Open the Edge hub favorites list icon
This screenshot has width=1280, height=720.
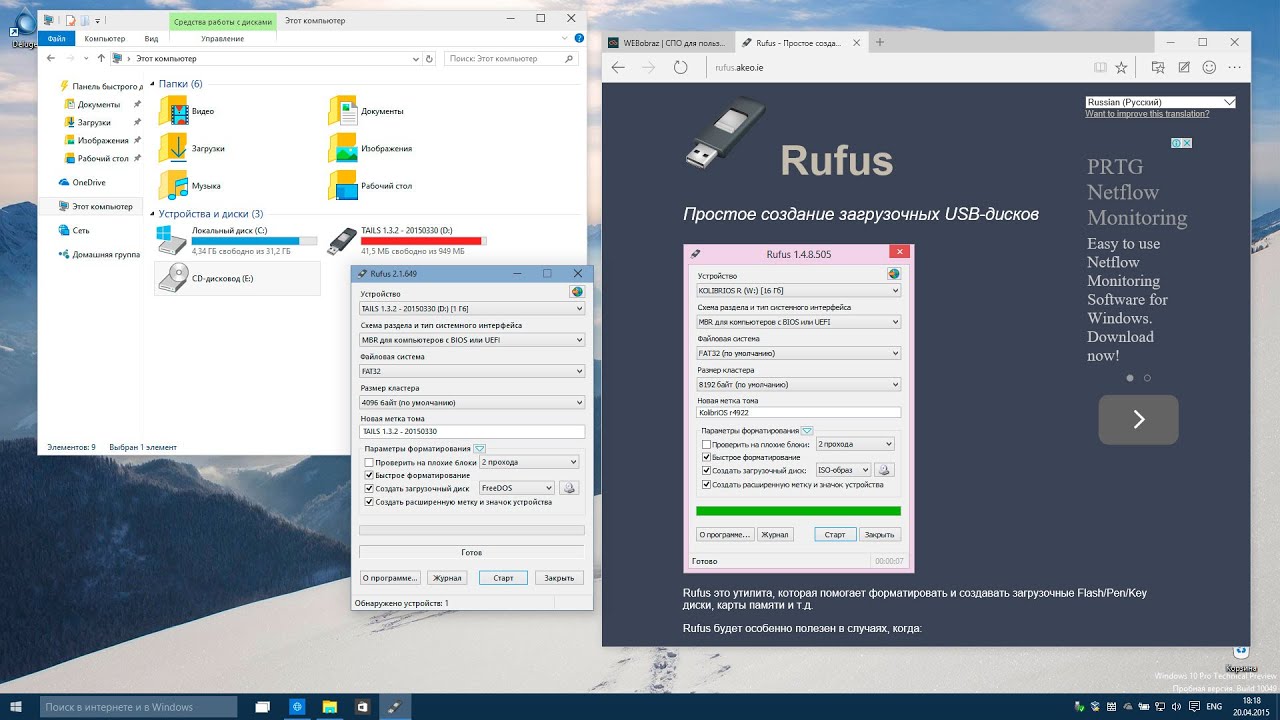1158,67
